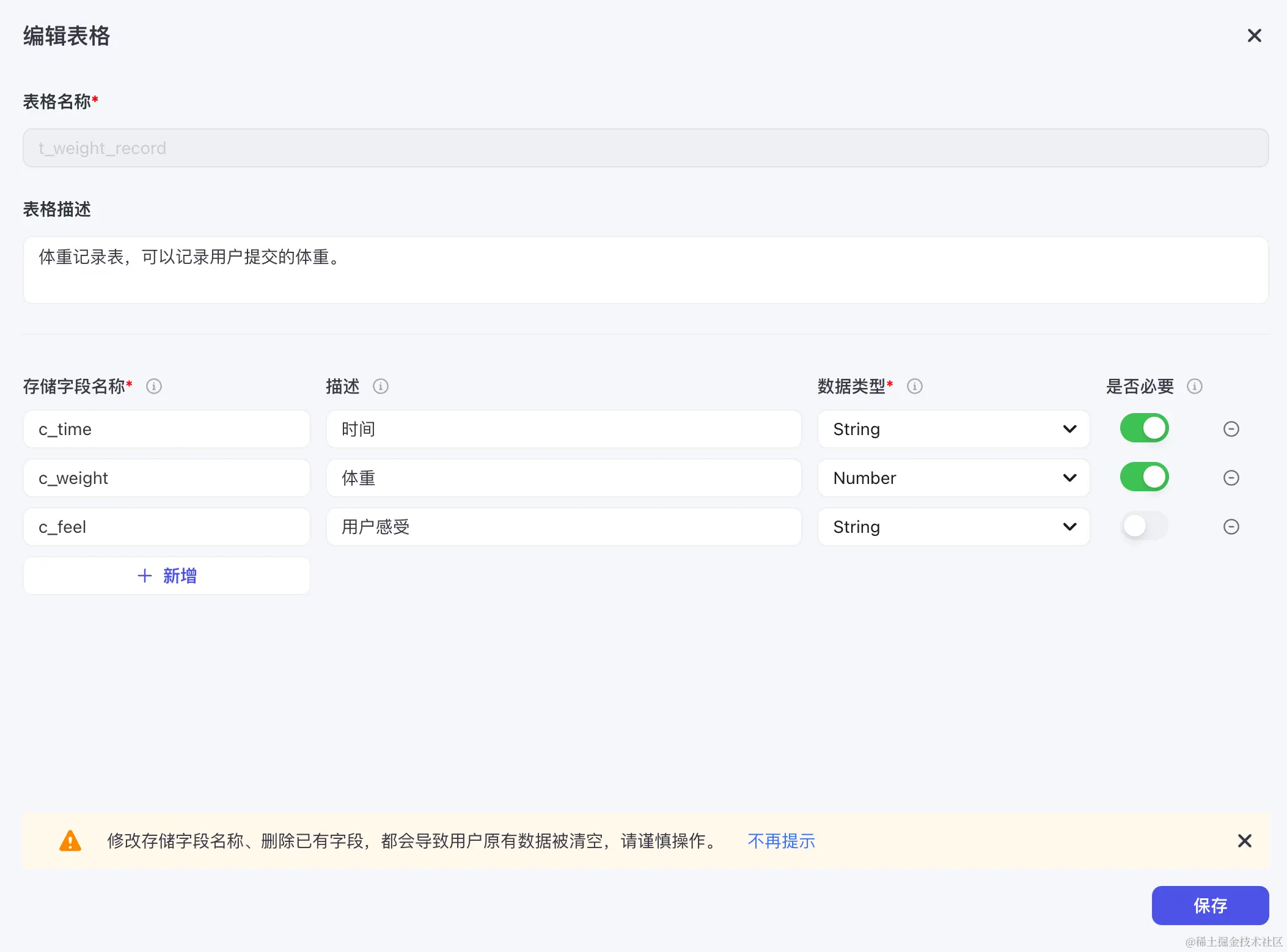Close the 编辑表格 dialog
Image resolution: width=1287 pixels, height=952 pixels.
[1255, 36]
